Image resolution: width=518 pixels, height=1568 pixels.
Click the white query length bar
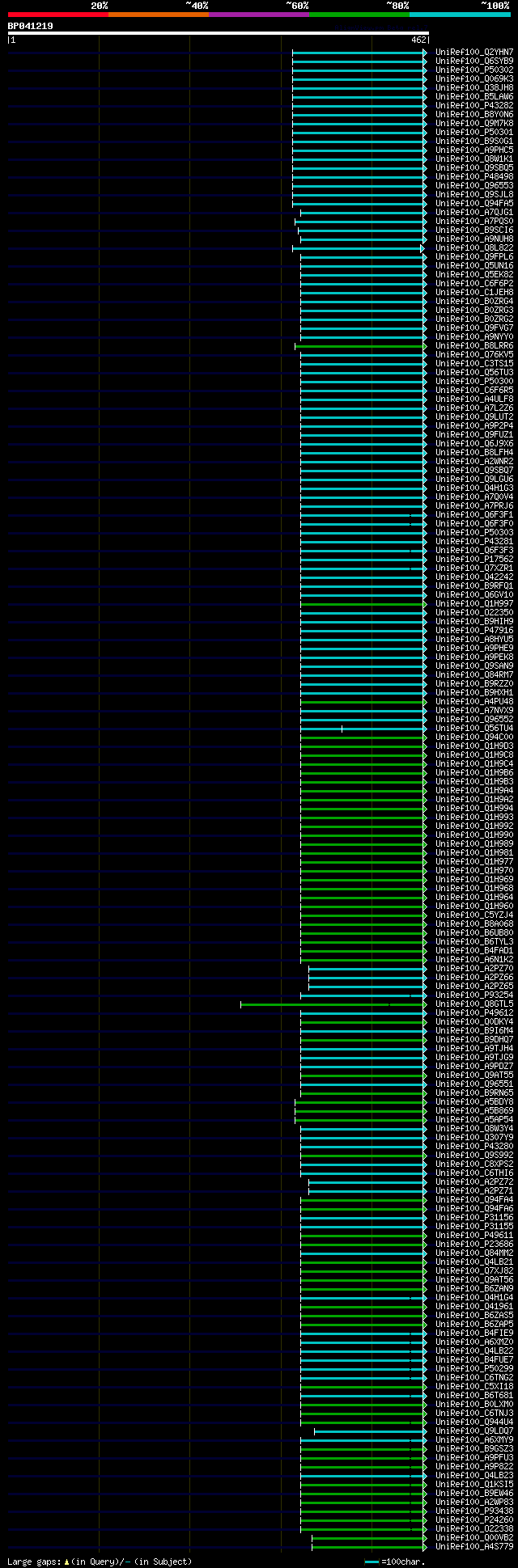click(x=218, y=33)
